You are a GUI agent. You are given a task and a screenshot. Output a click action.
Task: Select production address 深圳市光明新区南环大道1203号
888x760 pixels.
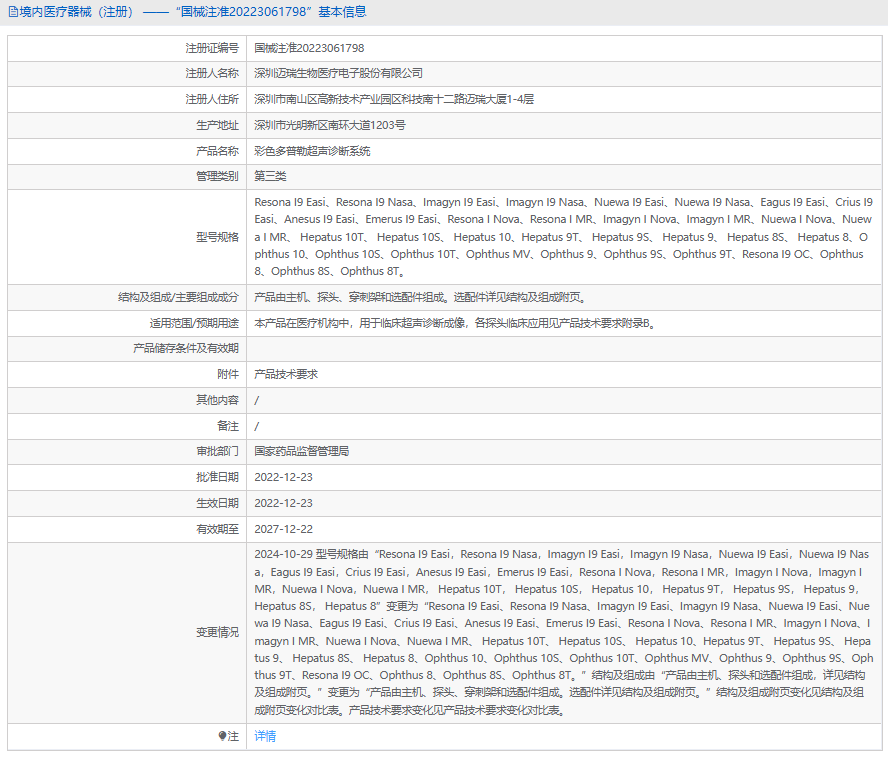point(330,125)
